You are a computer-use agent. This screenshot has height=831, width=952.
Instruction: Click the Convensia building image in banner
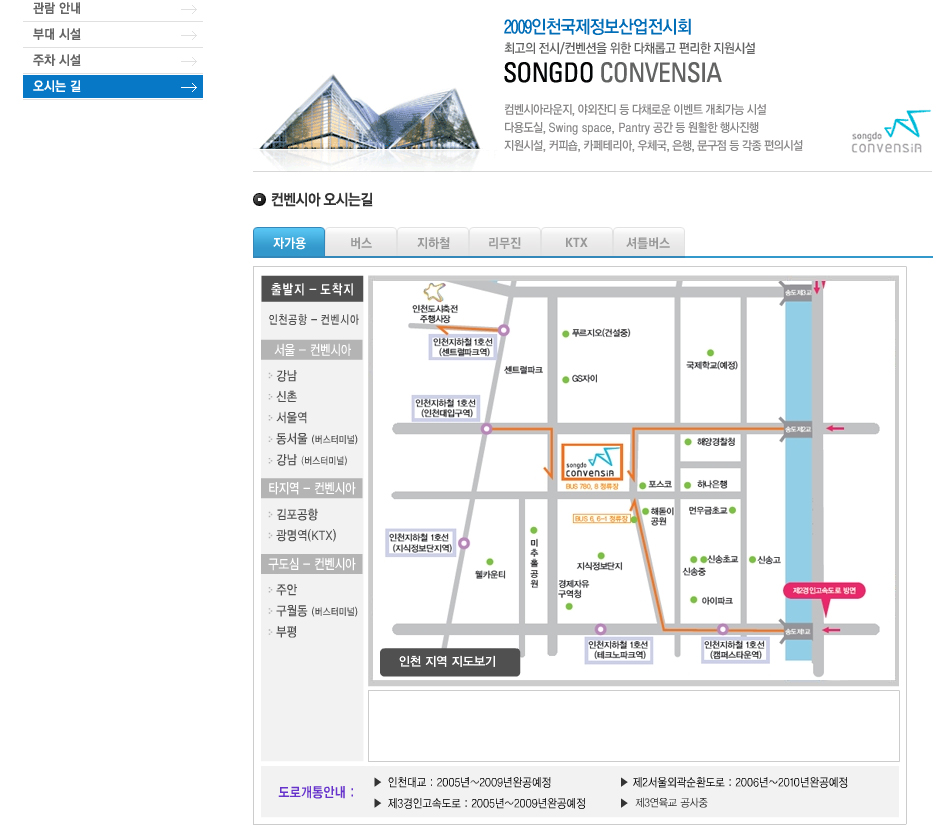(369, 114)
